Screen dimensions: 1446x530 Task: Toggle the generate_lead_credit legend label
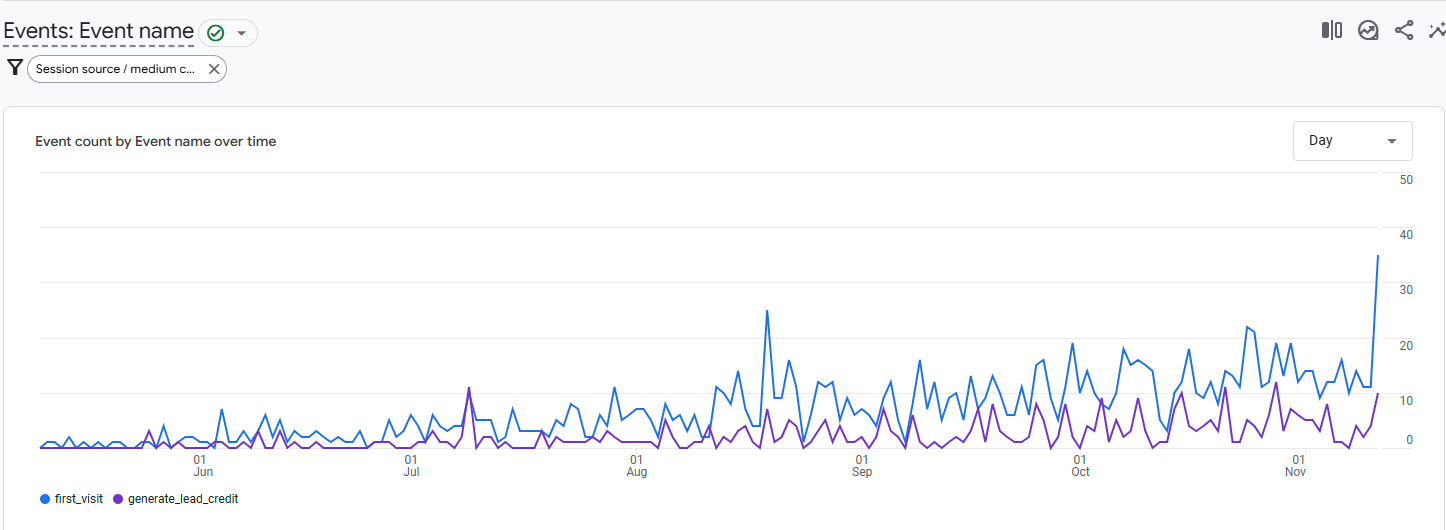pyautogui.click(x=183, y=499)
